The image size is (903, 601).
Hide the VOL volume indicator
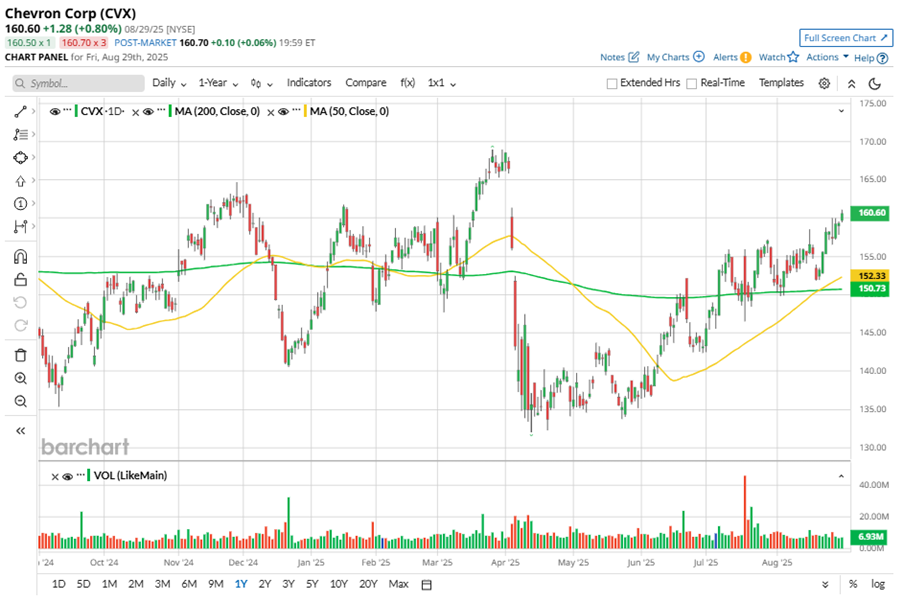(x=67, y=477)
